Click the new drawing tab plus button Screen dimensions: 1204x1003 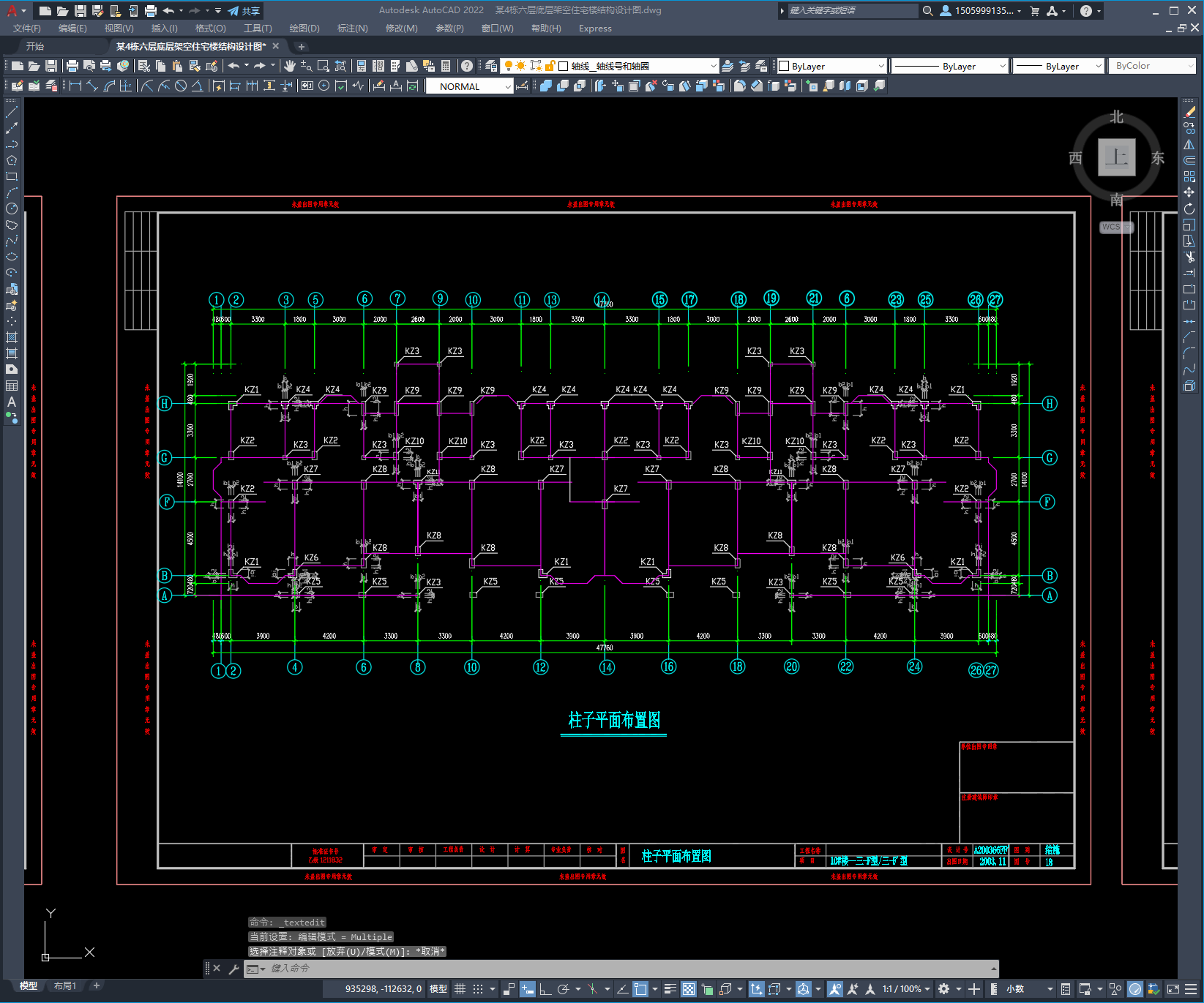(x=301, y=46)
